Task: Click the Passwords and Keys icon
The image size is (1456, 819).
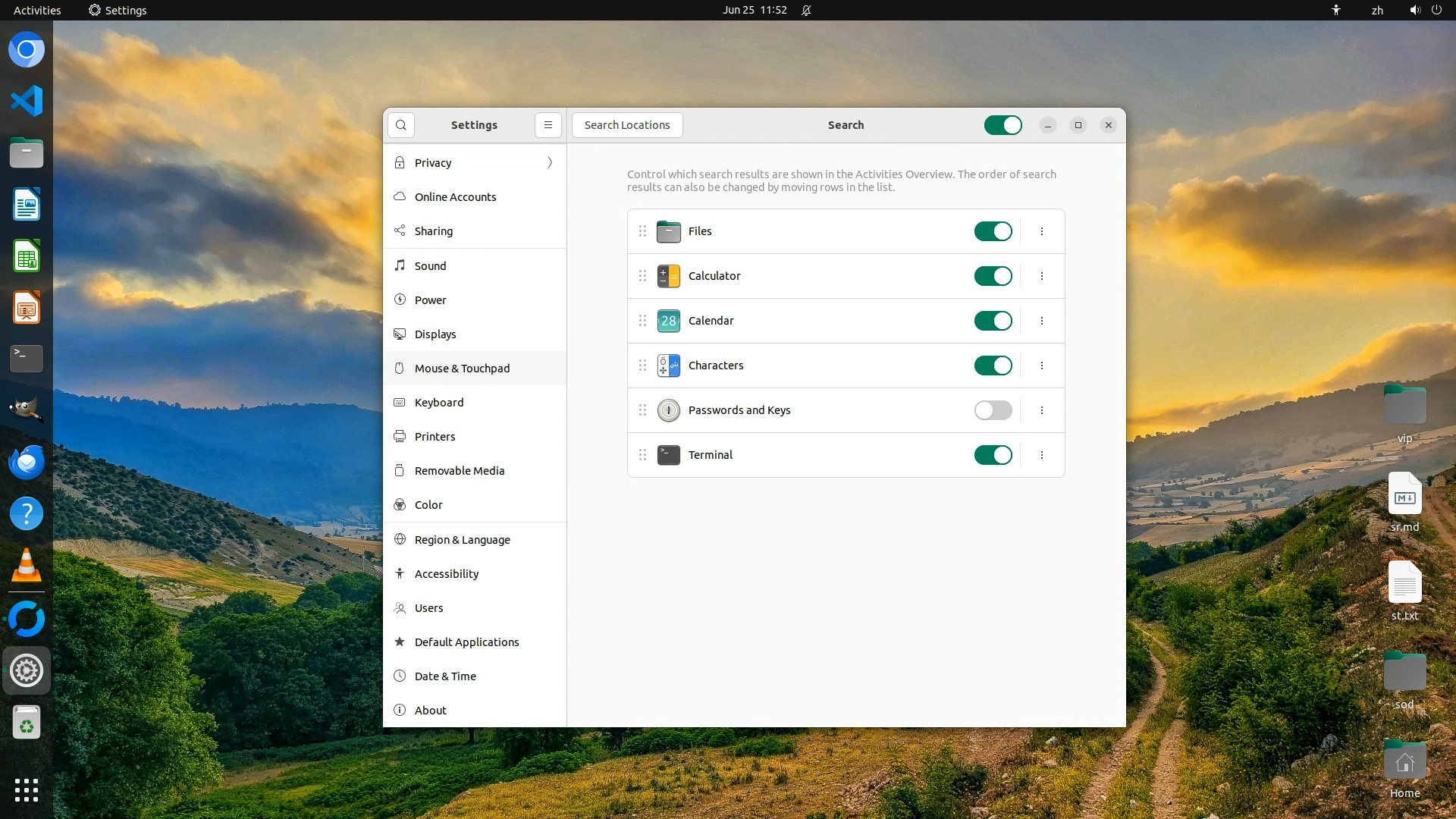Action: (668, 410)
